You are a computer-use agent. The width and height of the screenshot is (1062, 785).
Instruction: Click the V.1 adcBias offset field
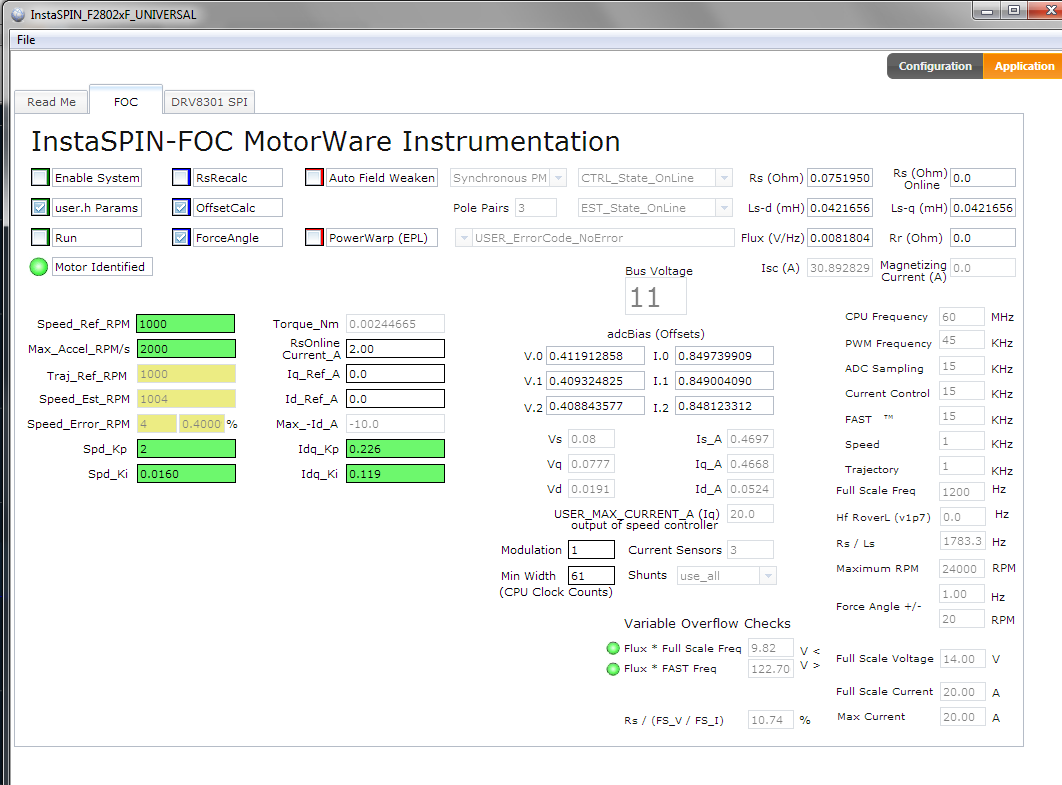595,381
